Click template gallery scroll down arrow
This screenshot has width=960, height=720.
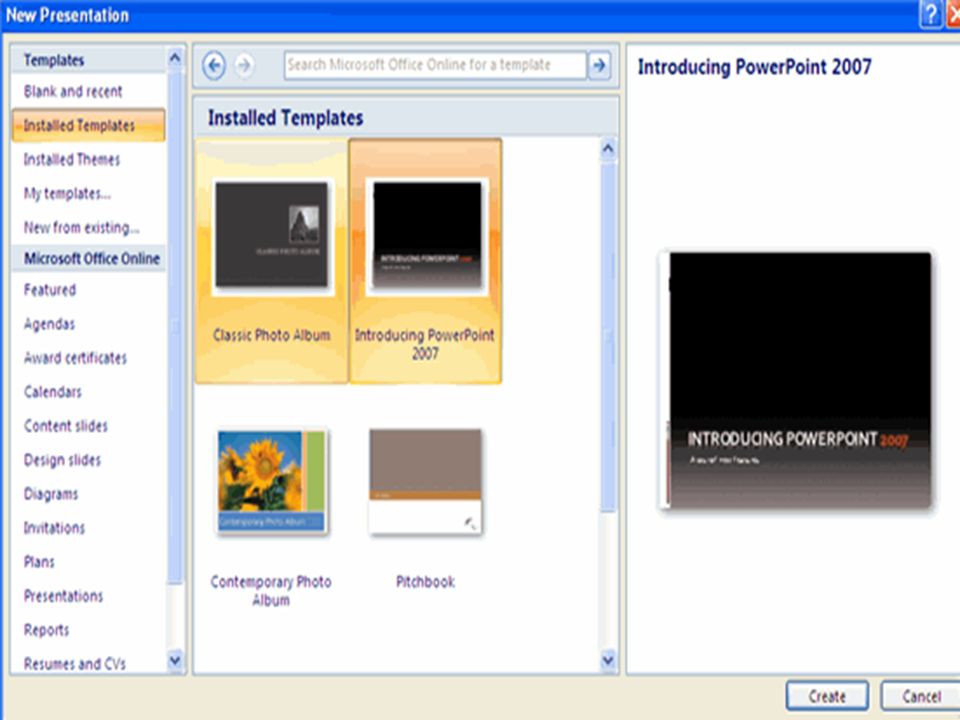pyautogui.click(x=608, y=660)
